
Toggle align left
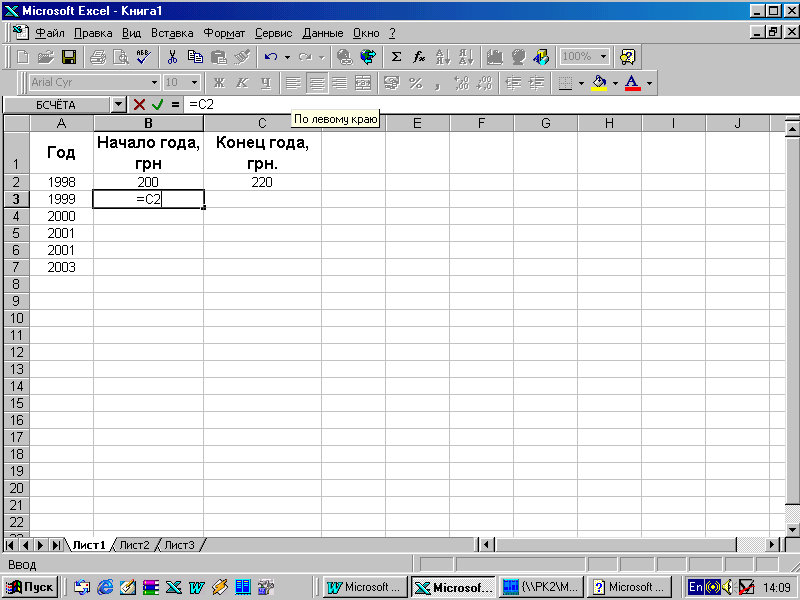pos(293,83)
